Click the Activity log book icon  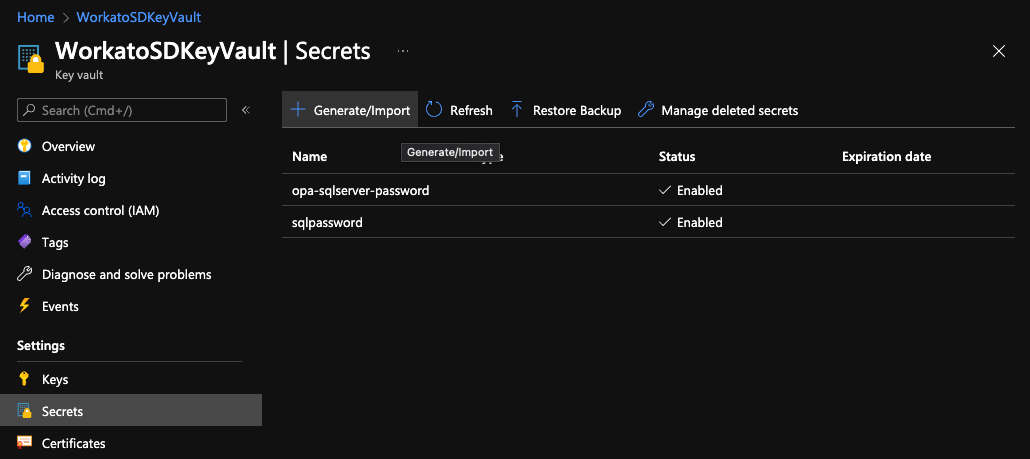24,178
